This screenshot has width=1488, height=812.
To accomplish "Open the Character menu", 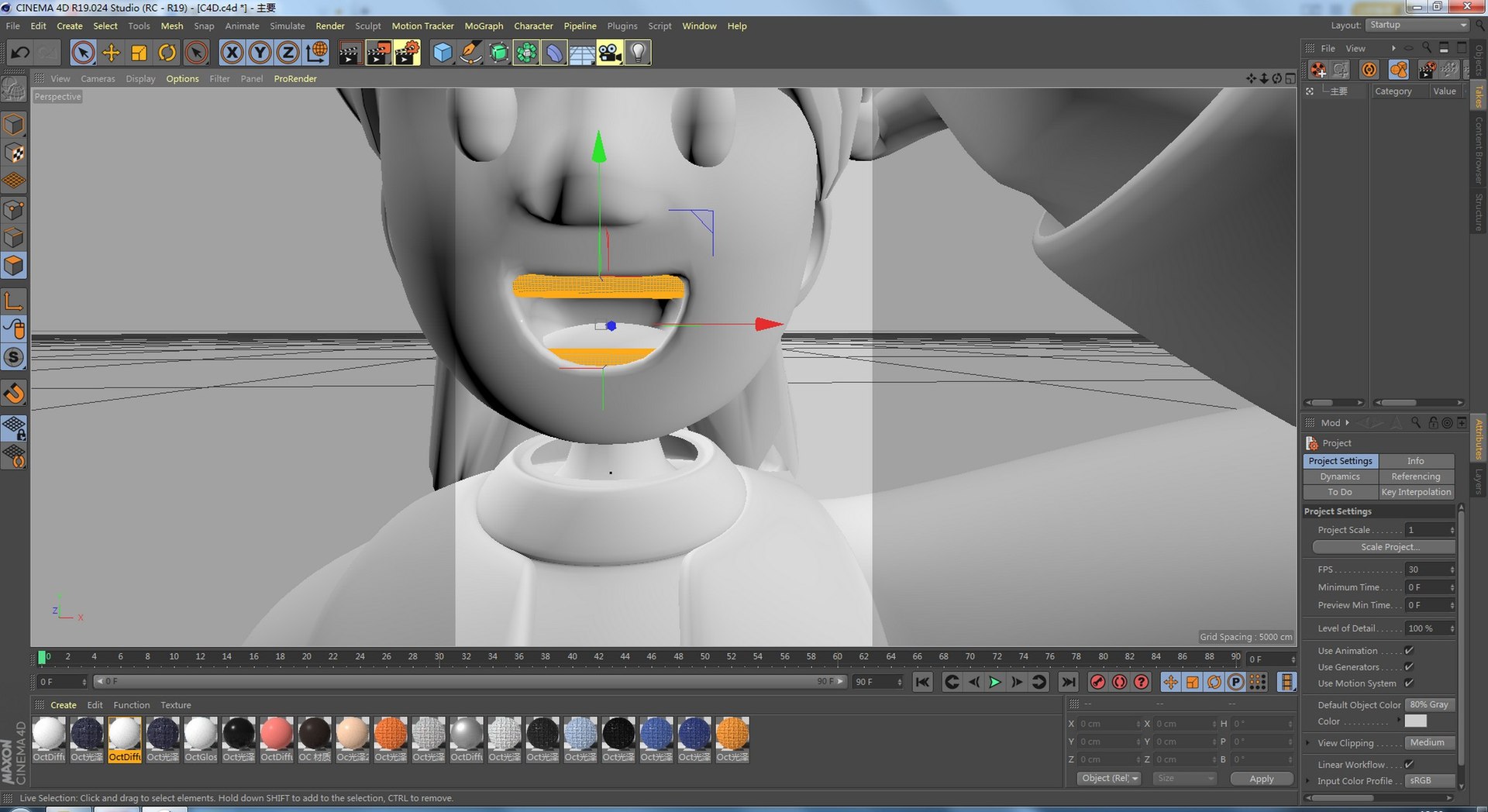I will (x=533, y=26).
